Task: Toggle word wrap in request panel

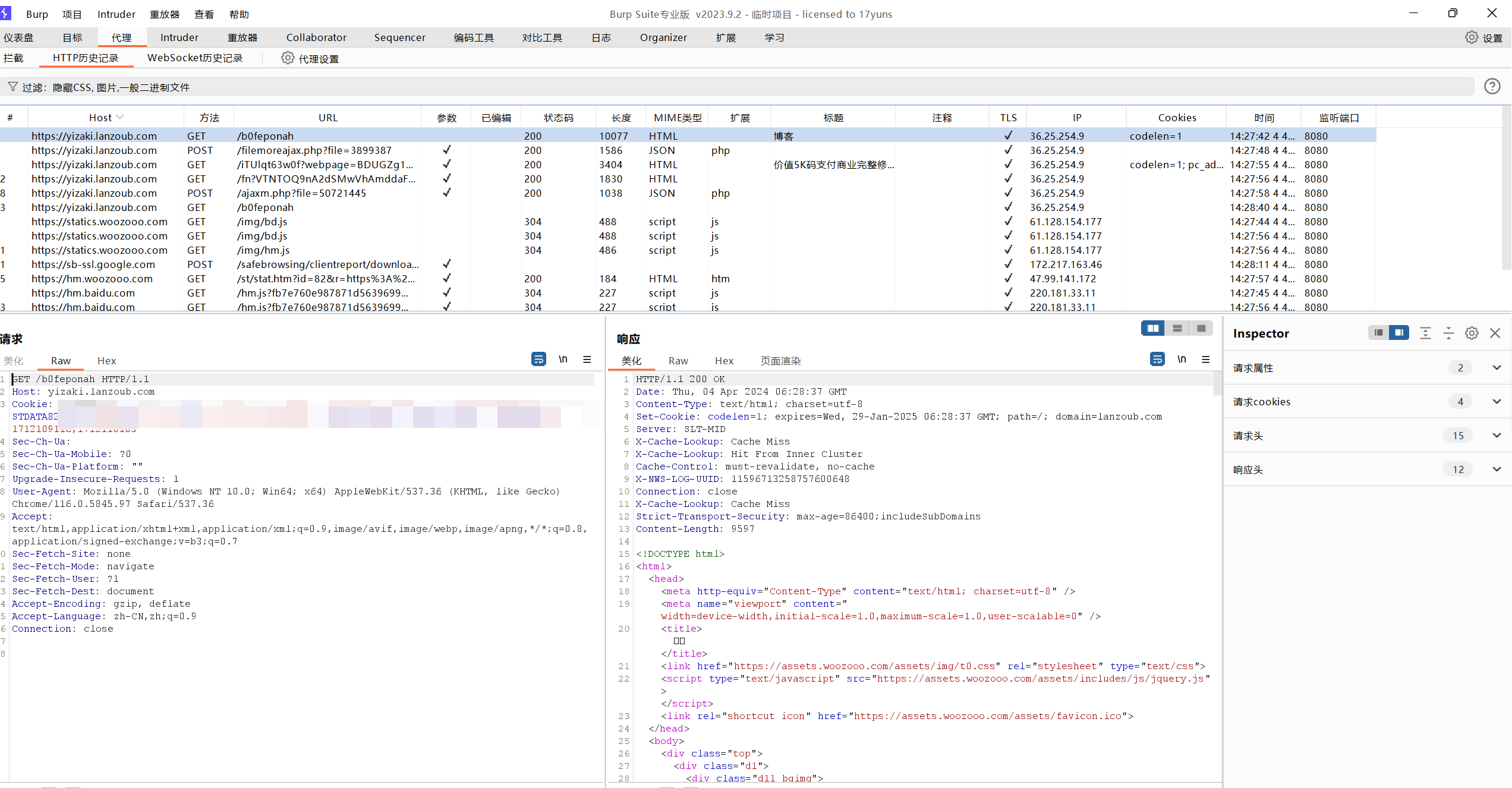Action: (x=538, y=360)
